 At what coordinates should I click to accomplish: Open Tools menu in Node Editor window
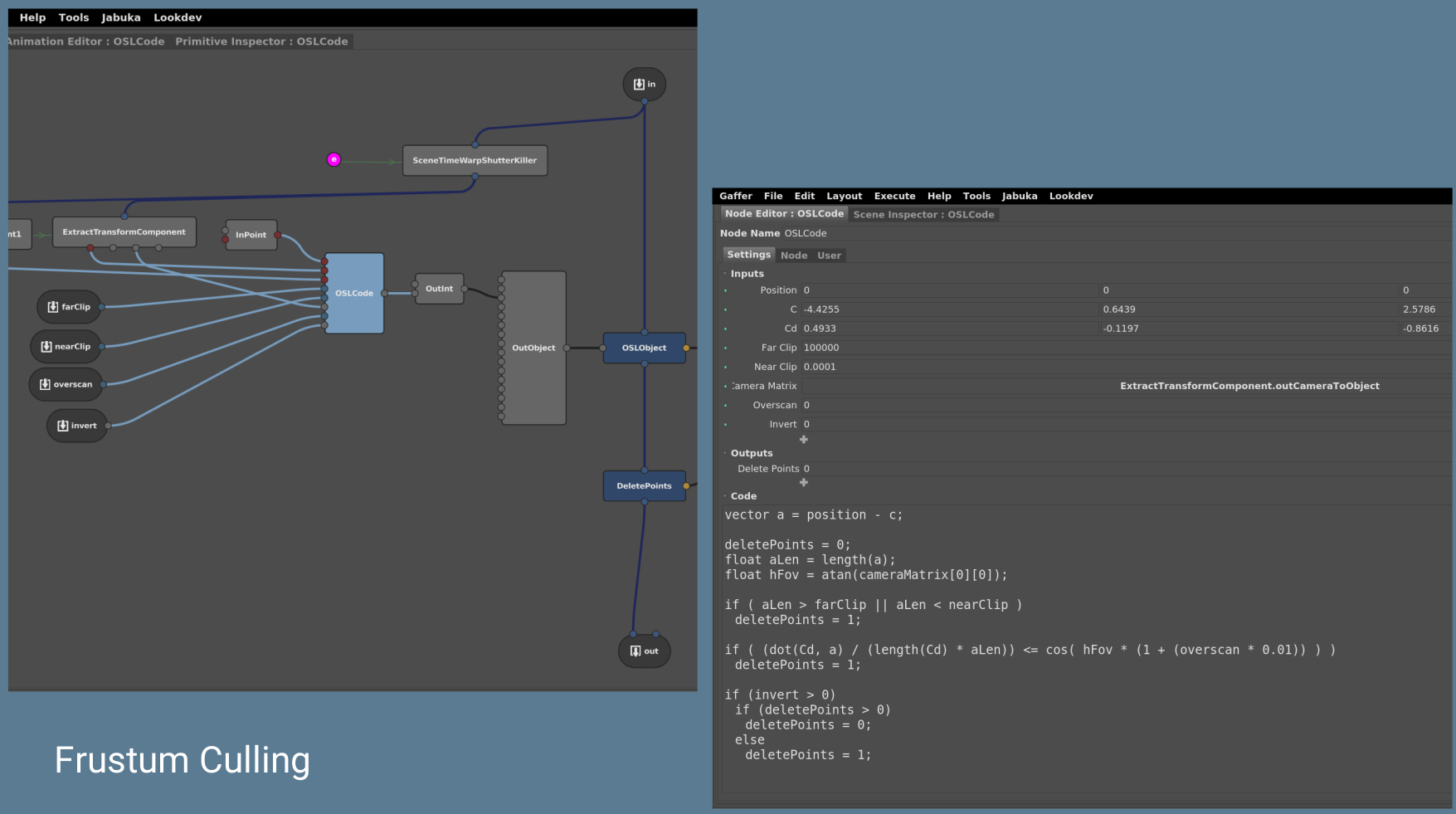(x=976, y=196)
